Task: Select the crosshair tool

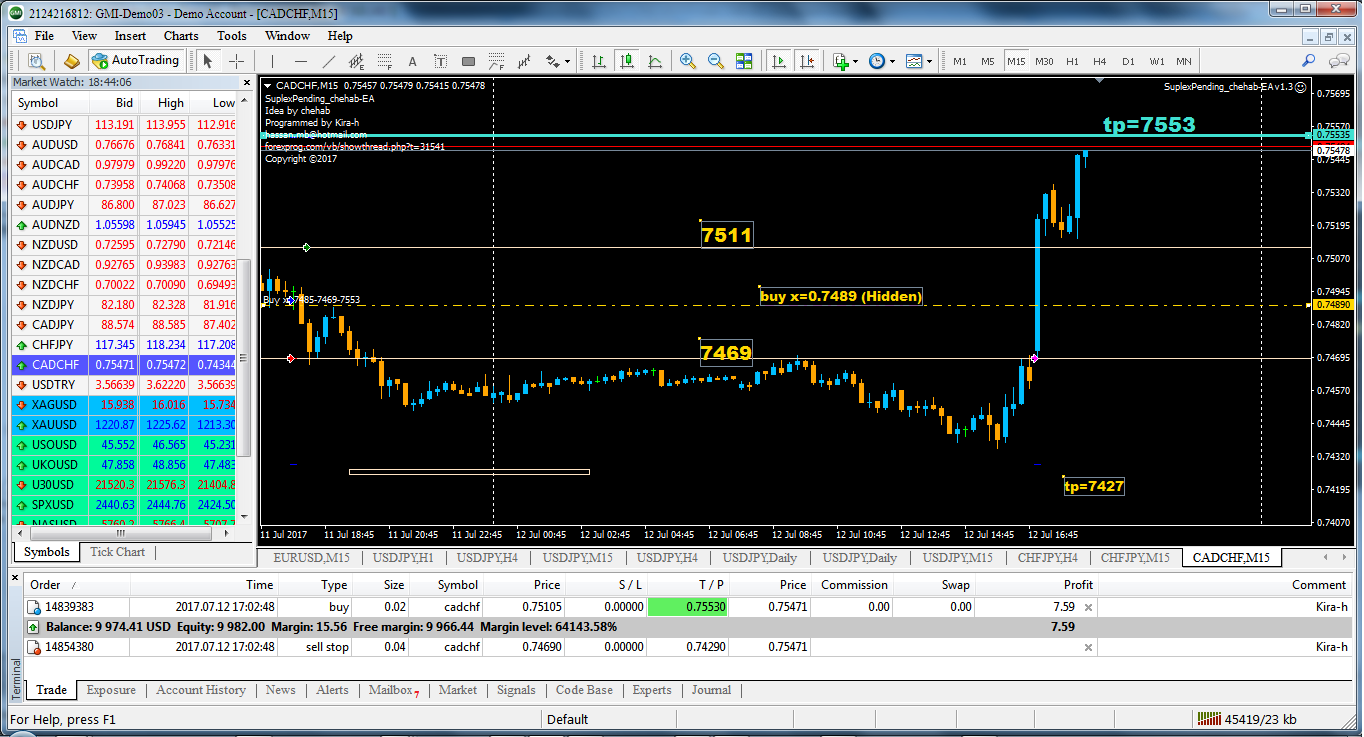Action: (236, 61)
